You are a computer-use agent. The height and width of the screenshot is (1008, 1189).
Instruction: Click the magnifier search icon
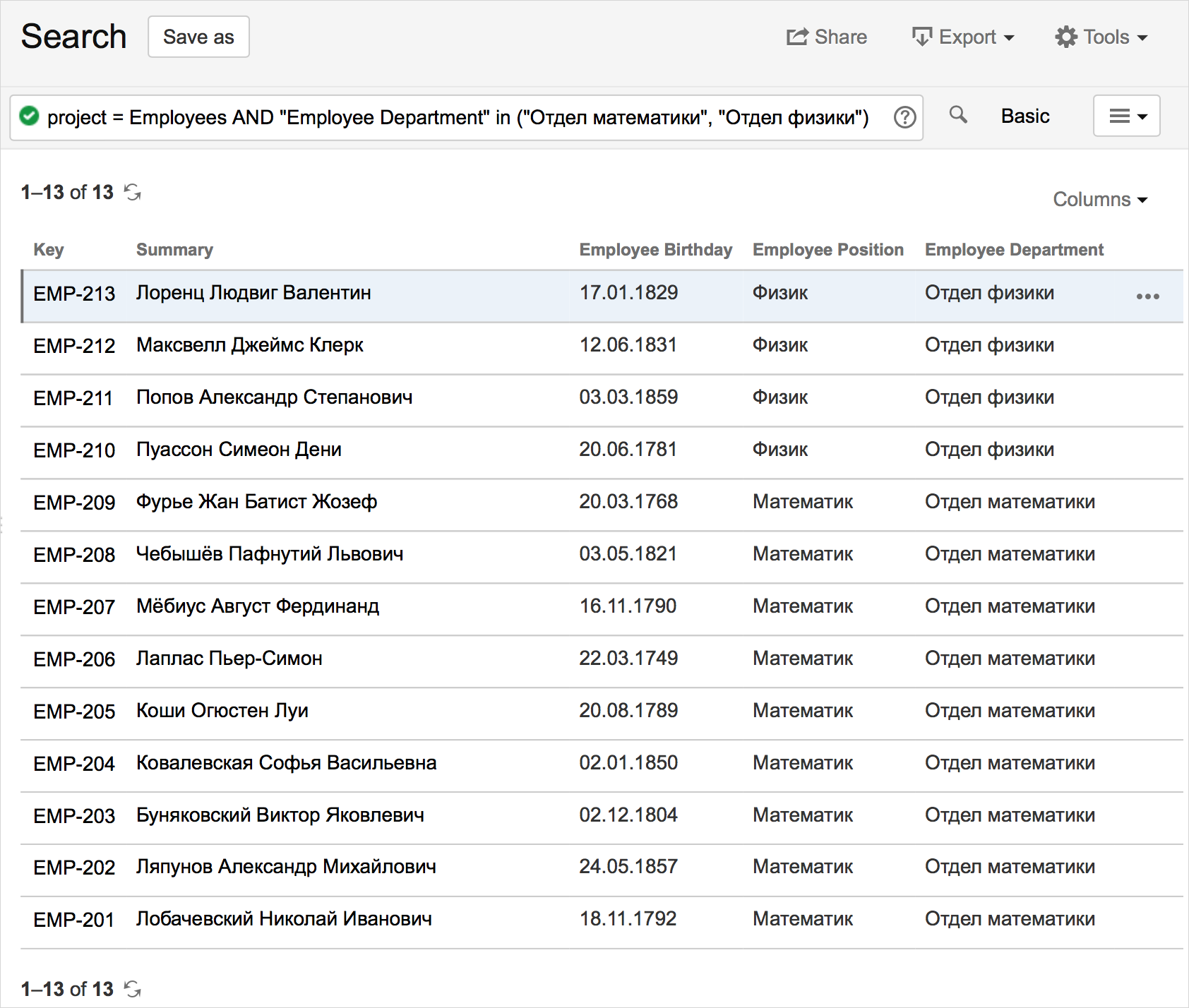pos(957,114)
